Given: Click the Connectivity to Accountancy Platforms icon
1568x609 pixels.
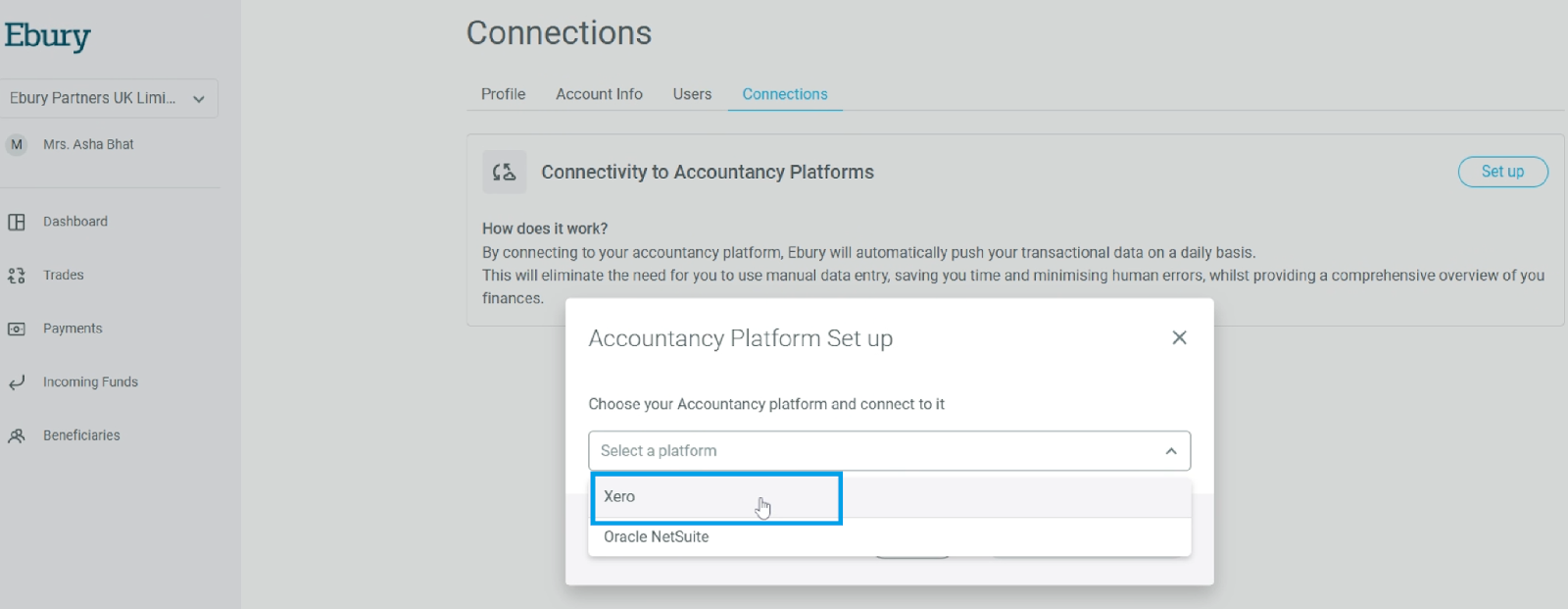Looking at the screenshot, I should coord(505,173).
